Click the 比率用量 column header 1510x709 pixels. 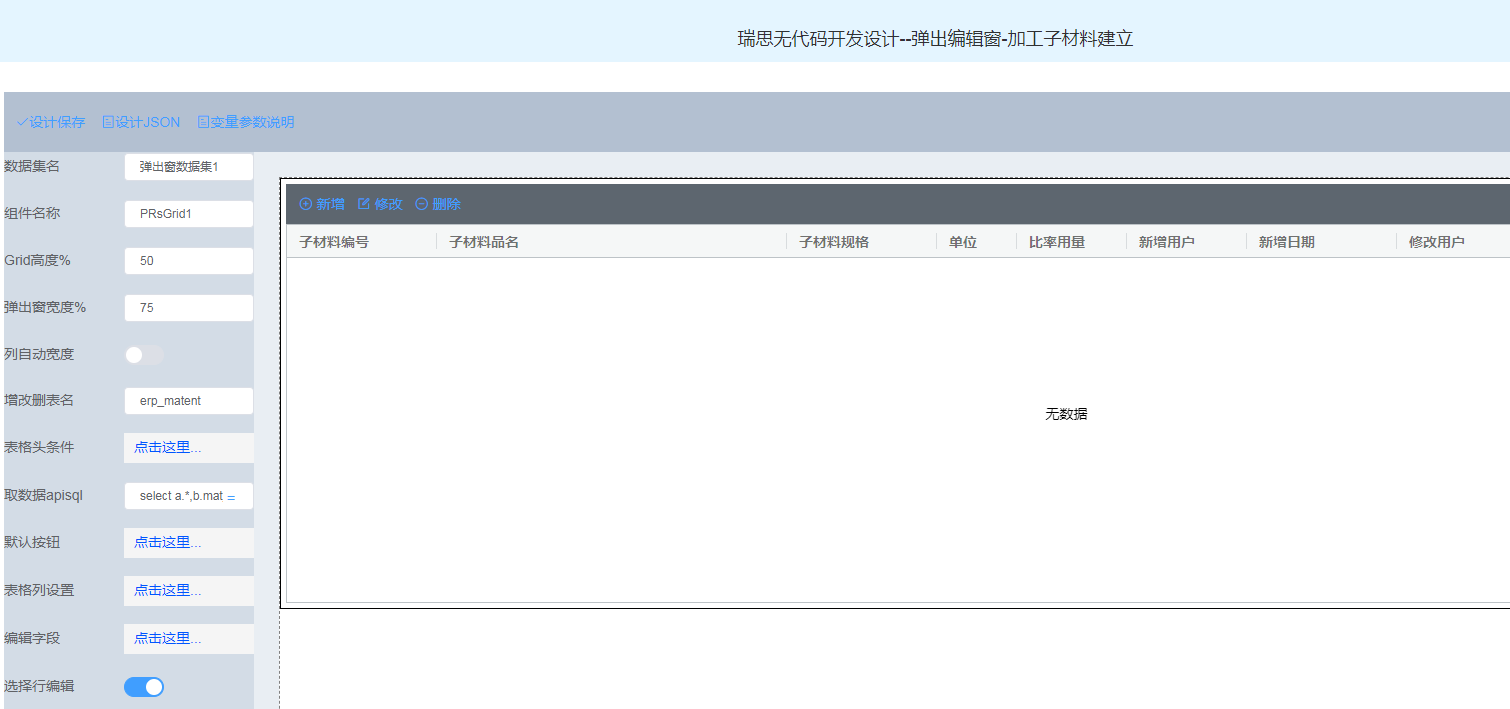1057,242
